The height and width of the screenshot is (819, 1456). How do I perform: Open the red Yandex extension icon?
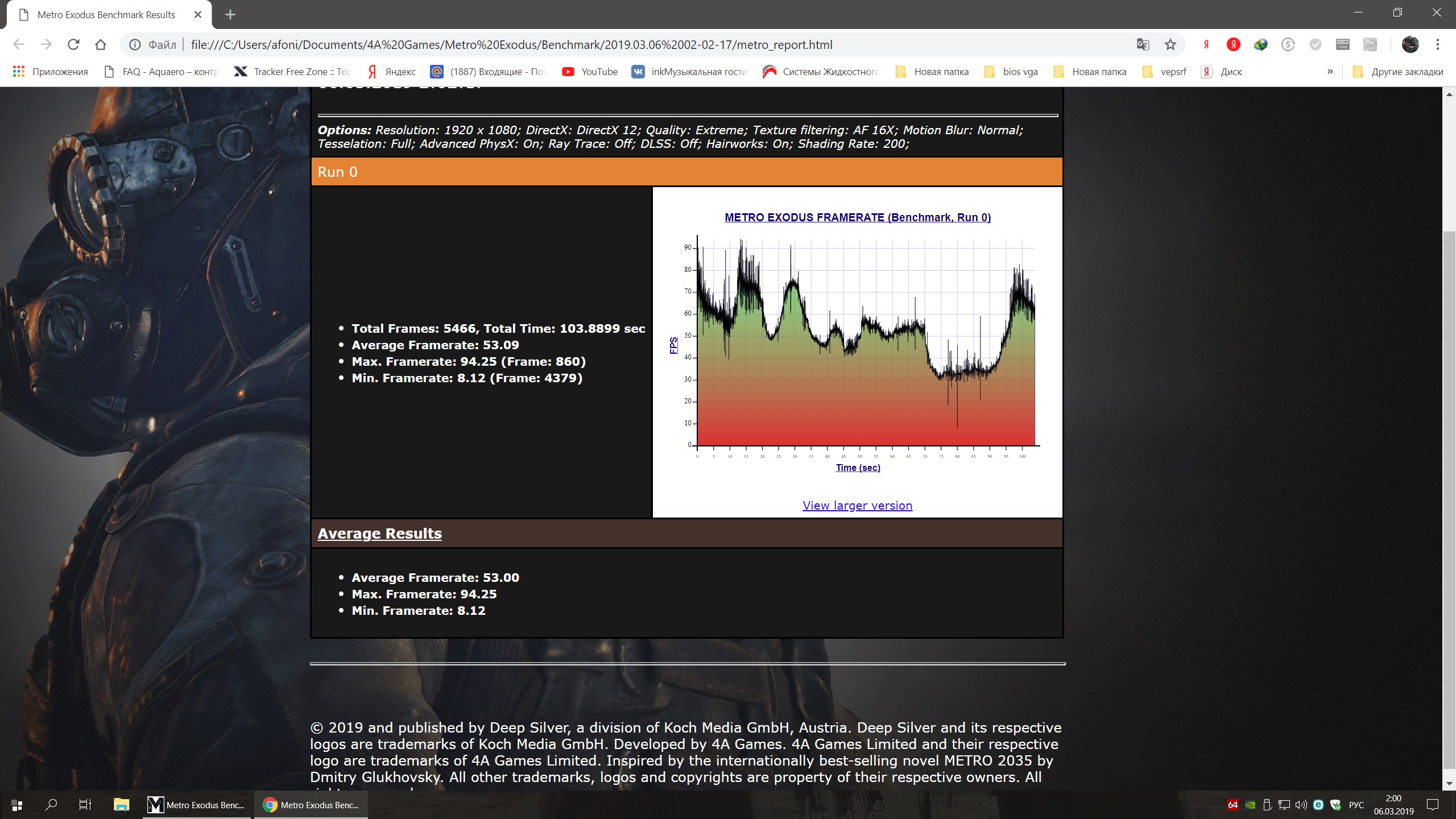pyautogui.click(x=1233, y=44)
